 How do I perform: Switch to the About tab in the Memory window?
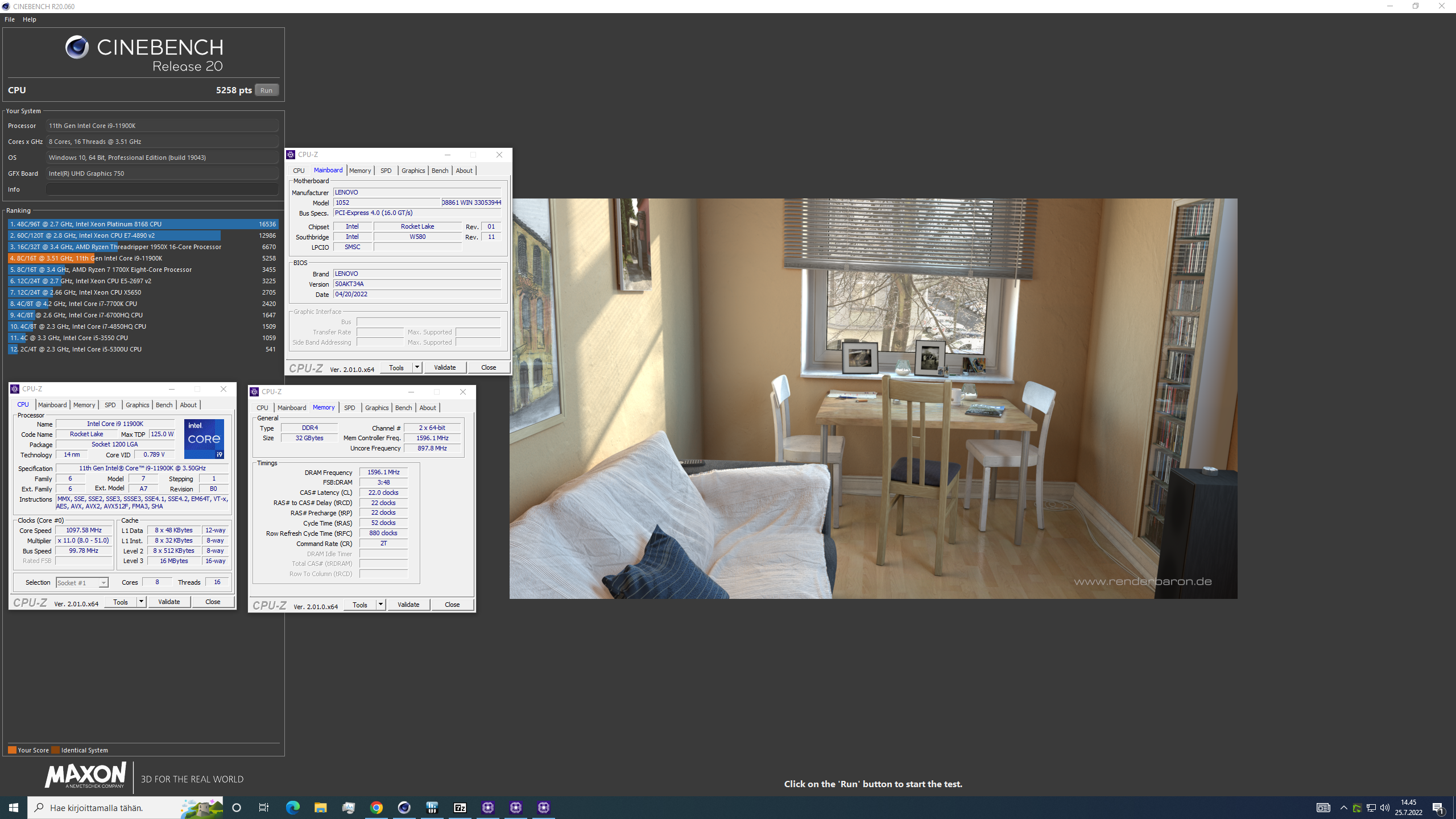point(428,408)
